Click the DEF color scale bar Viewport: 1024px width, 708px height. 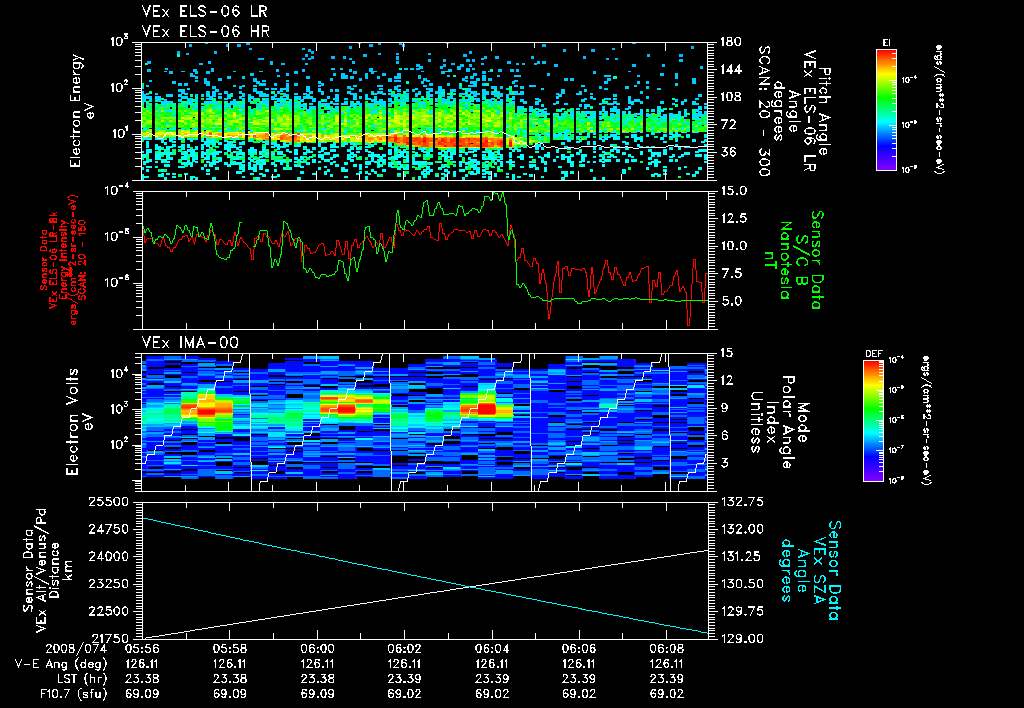[x=874, y=421]
